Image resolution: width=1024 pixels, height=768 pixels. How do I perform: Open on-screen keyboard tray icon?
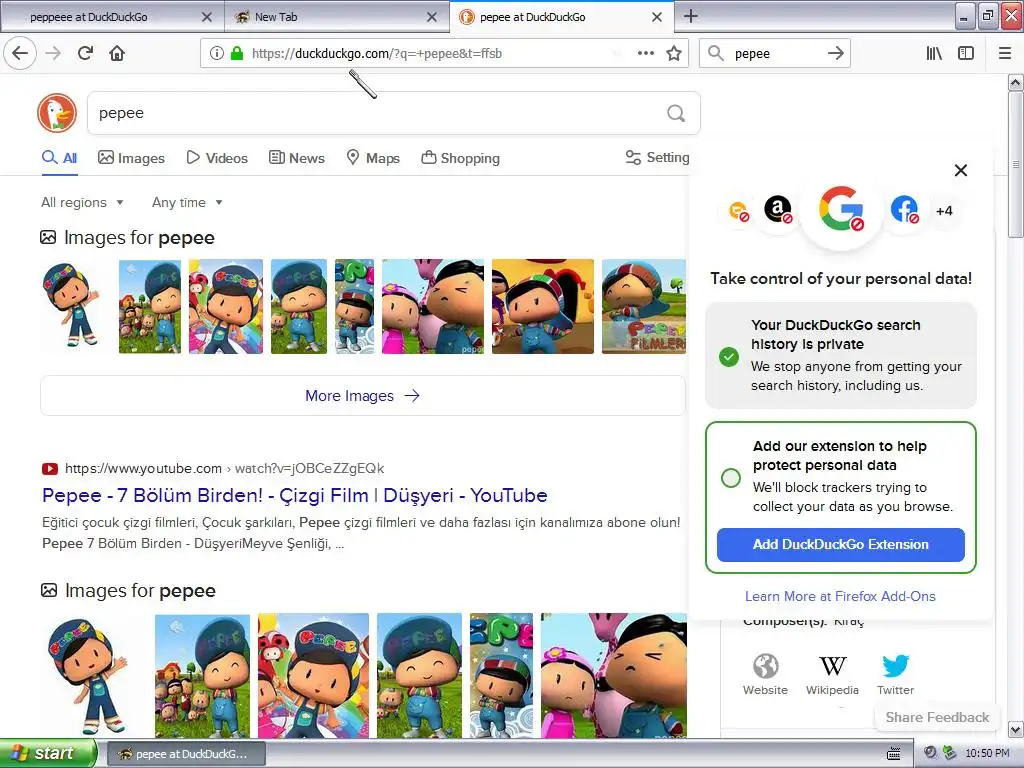[x=894, y=754]
